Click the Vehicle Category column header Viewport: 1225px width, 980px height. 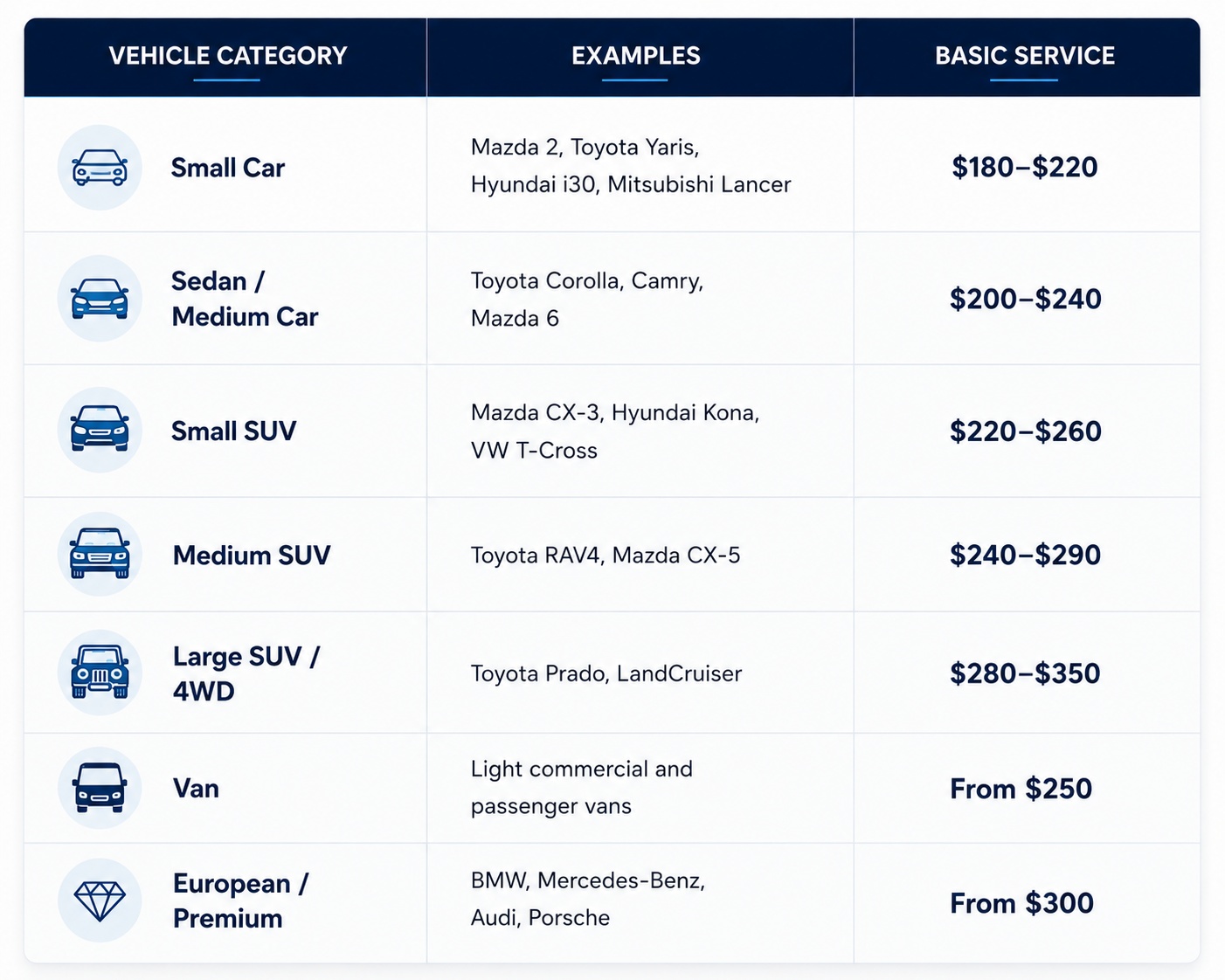(228, 56)
